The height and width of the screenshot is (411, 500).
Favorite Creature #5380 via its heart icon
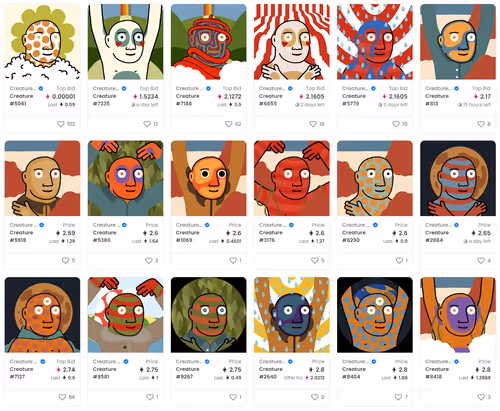click(x=149, y=260)
